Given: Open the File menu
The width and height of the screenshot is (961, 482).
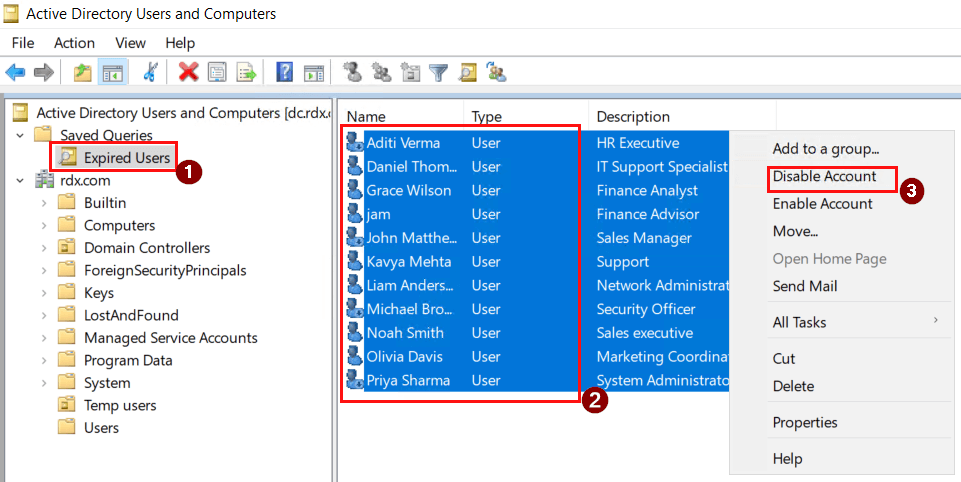Looking at the screenshot, I should point(23,43).
